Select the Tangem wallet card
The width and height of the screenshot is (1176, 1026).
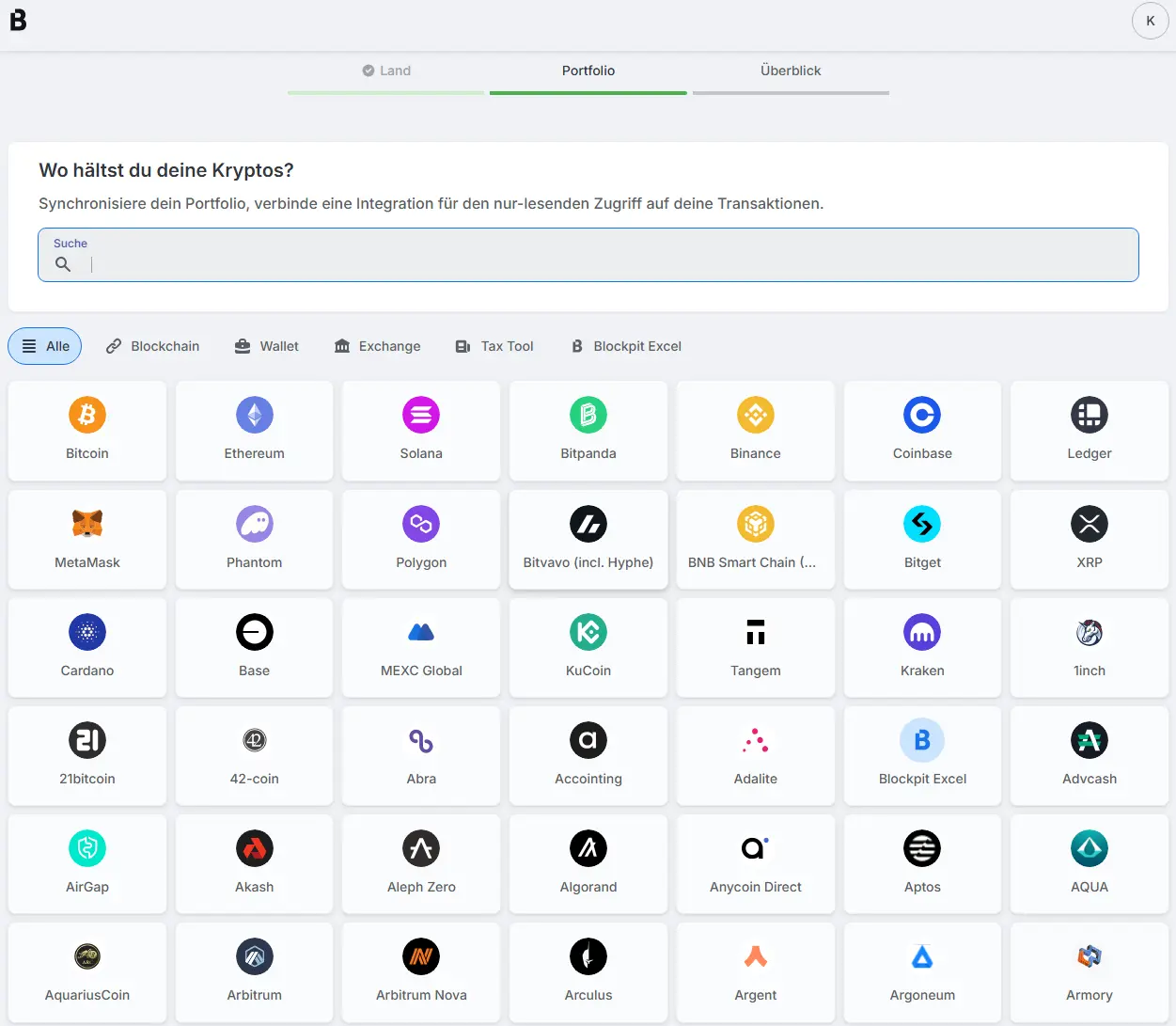pyautogui.click(x=756, y=648)
